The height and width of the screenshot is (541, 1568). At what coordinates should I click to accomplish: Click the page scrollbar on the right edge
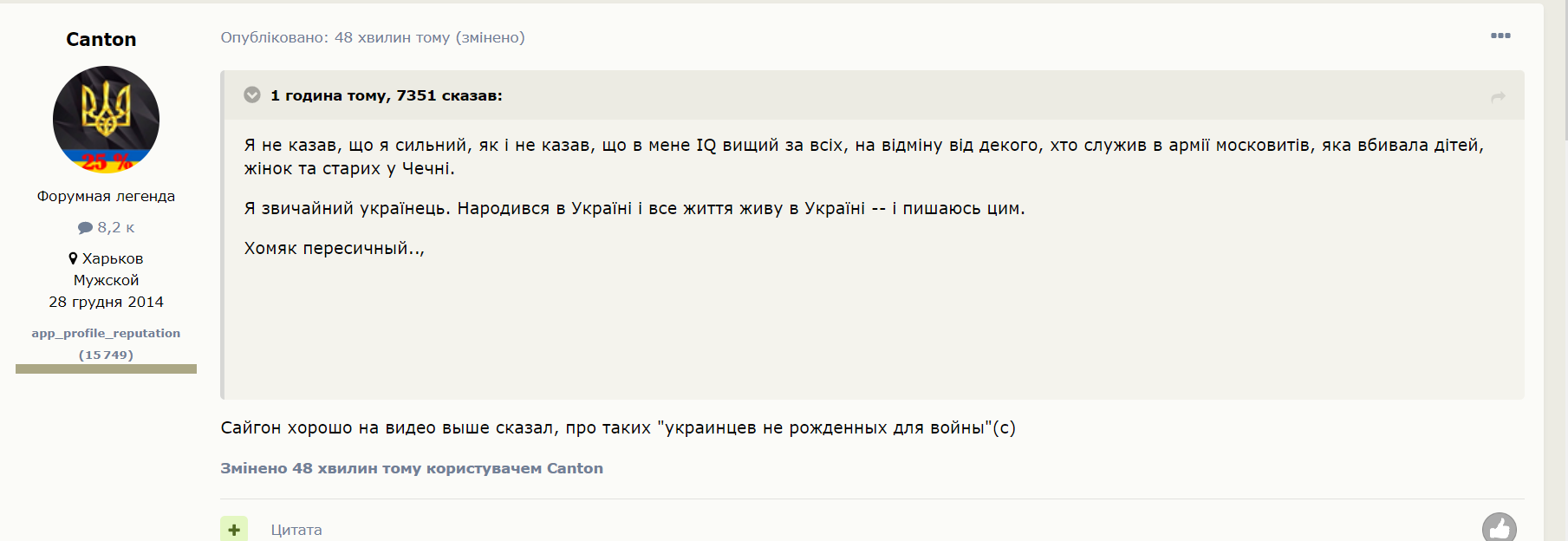[1564, 69]
